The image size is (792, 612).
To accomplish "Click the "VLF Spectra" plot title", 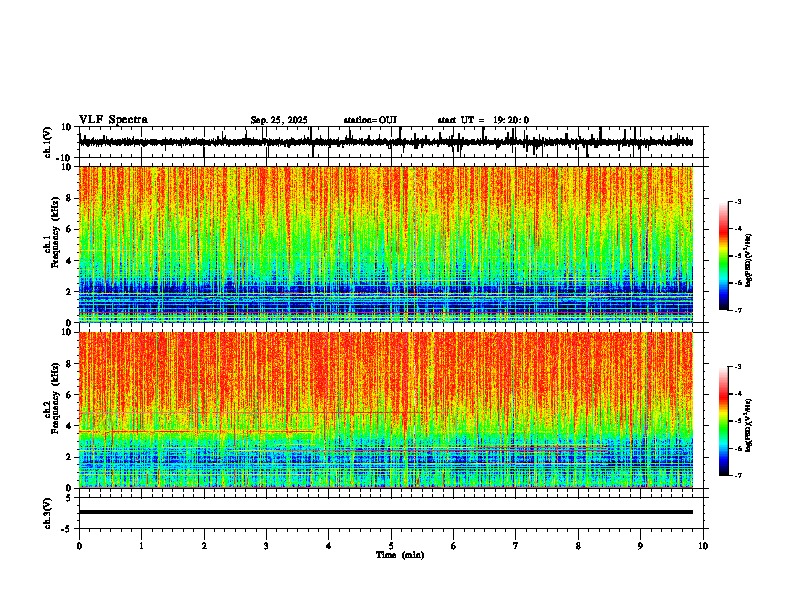I will pos(113,120).
